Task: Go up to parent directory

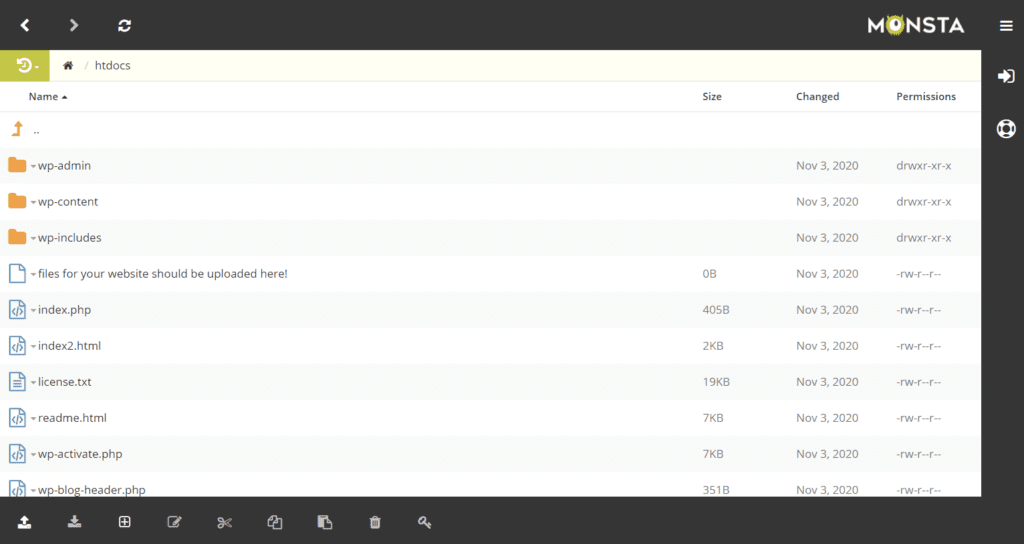Action: [18, 129]
